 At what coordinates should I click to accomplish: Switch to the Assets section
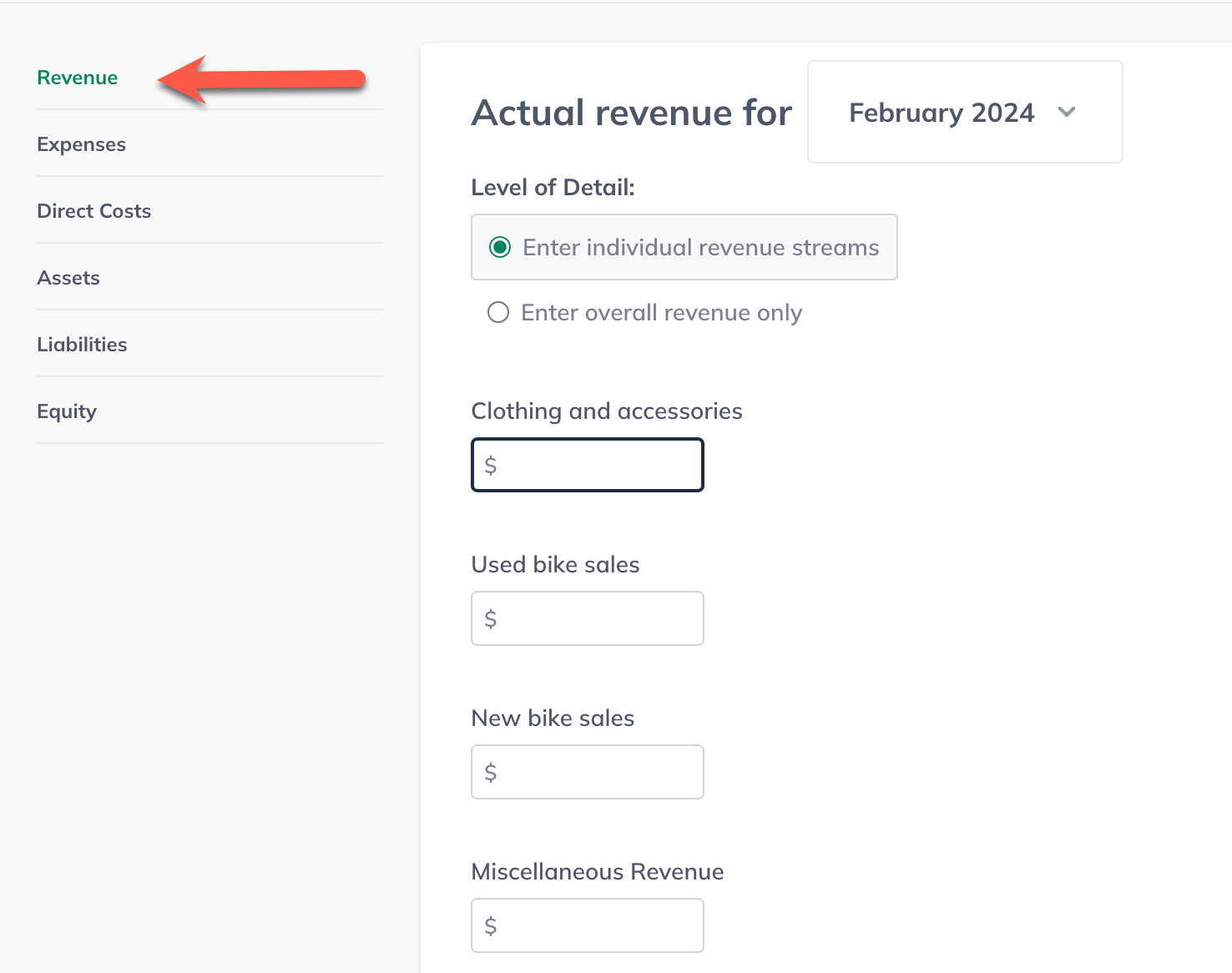[x=68, y=277]
